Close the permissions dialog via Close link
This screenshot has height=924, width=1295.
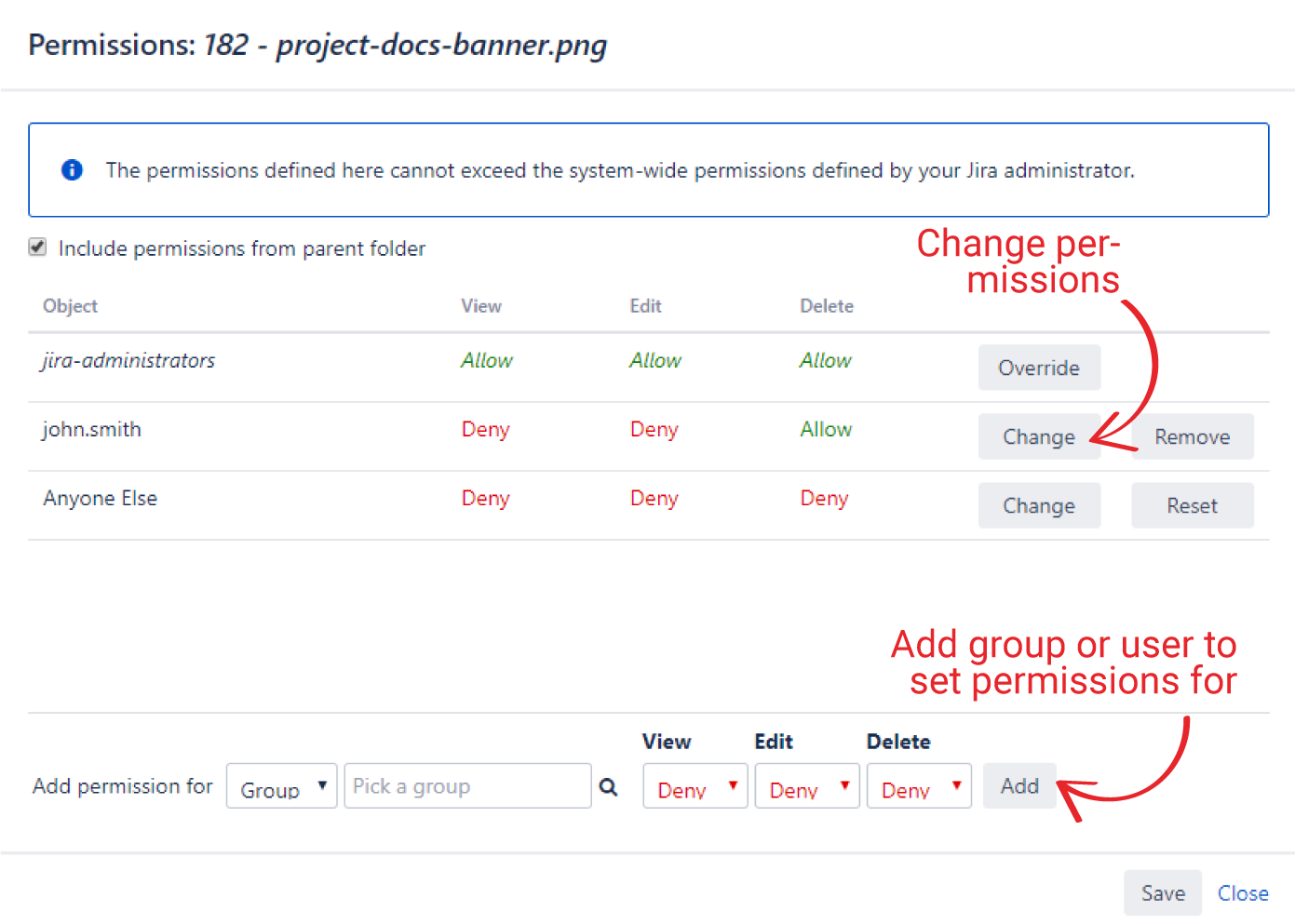pos(1243,892)
